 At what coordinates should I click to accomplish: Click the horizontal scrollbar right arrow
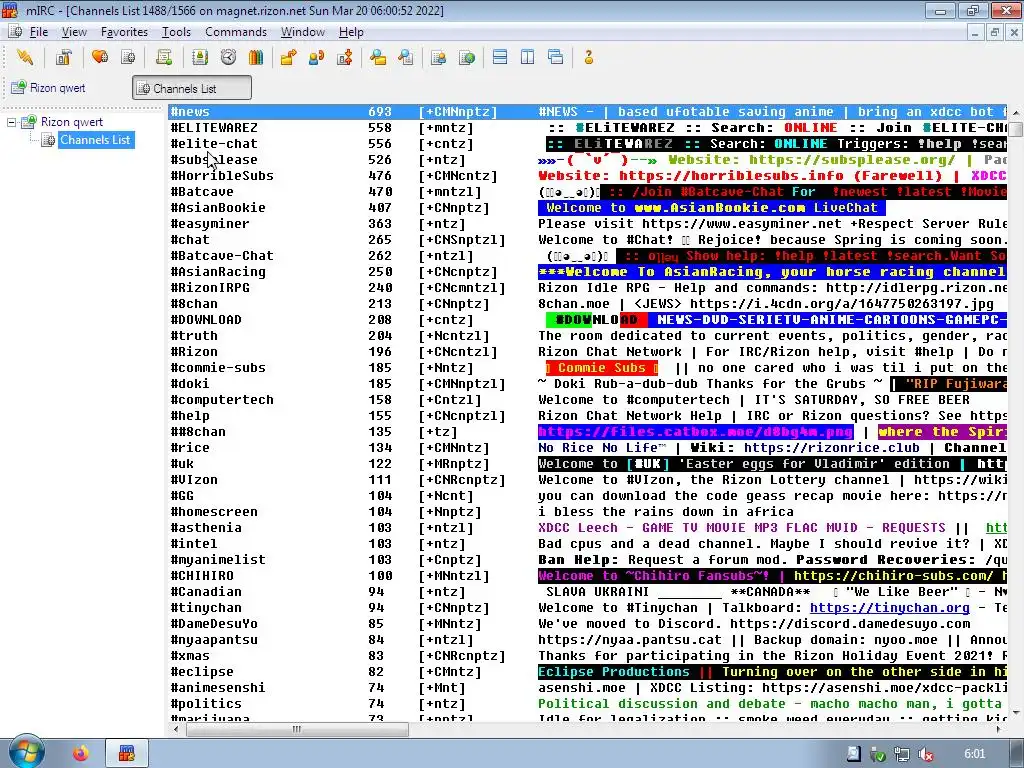click(x=998, y=729)
